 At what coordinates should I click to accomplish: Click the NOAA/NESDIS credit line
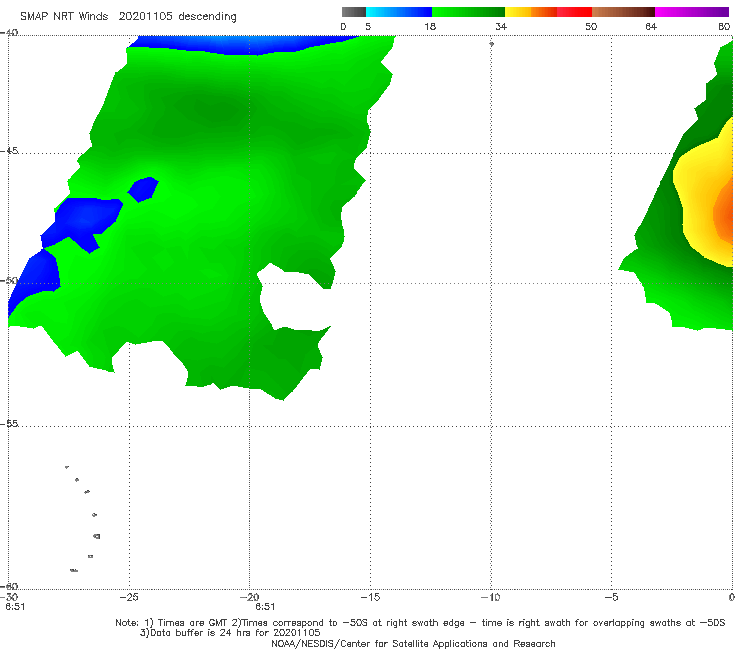pos(413,643)
